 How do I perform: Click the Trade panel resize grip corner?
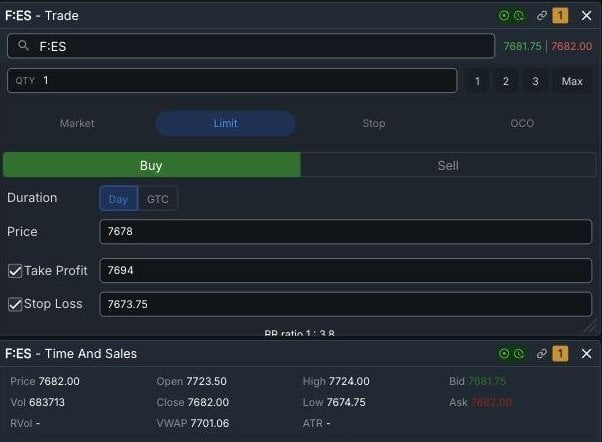point(589,327)
